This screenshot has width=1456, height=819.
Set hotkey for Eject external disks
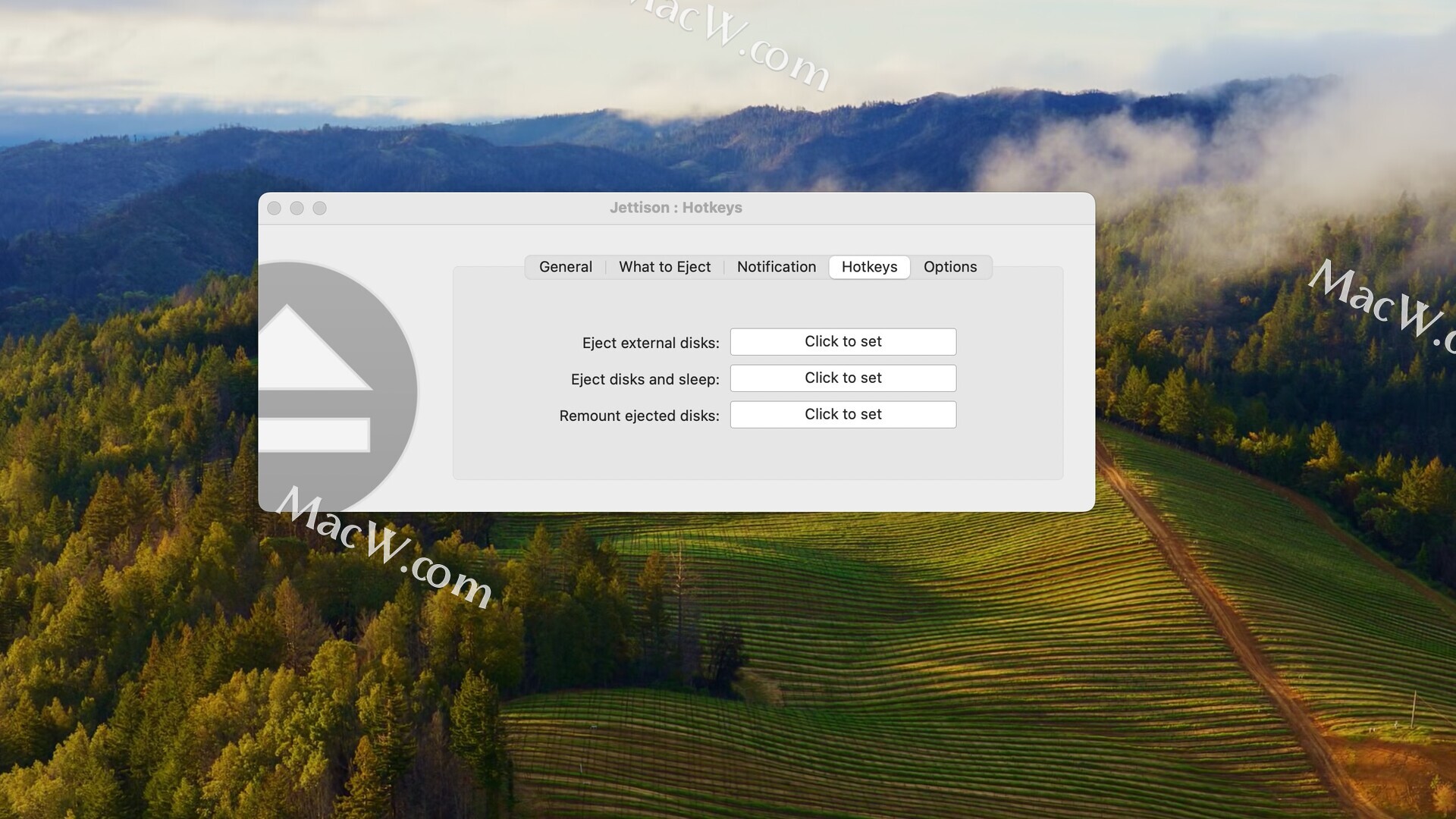843,342
